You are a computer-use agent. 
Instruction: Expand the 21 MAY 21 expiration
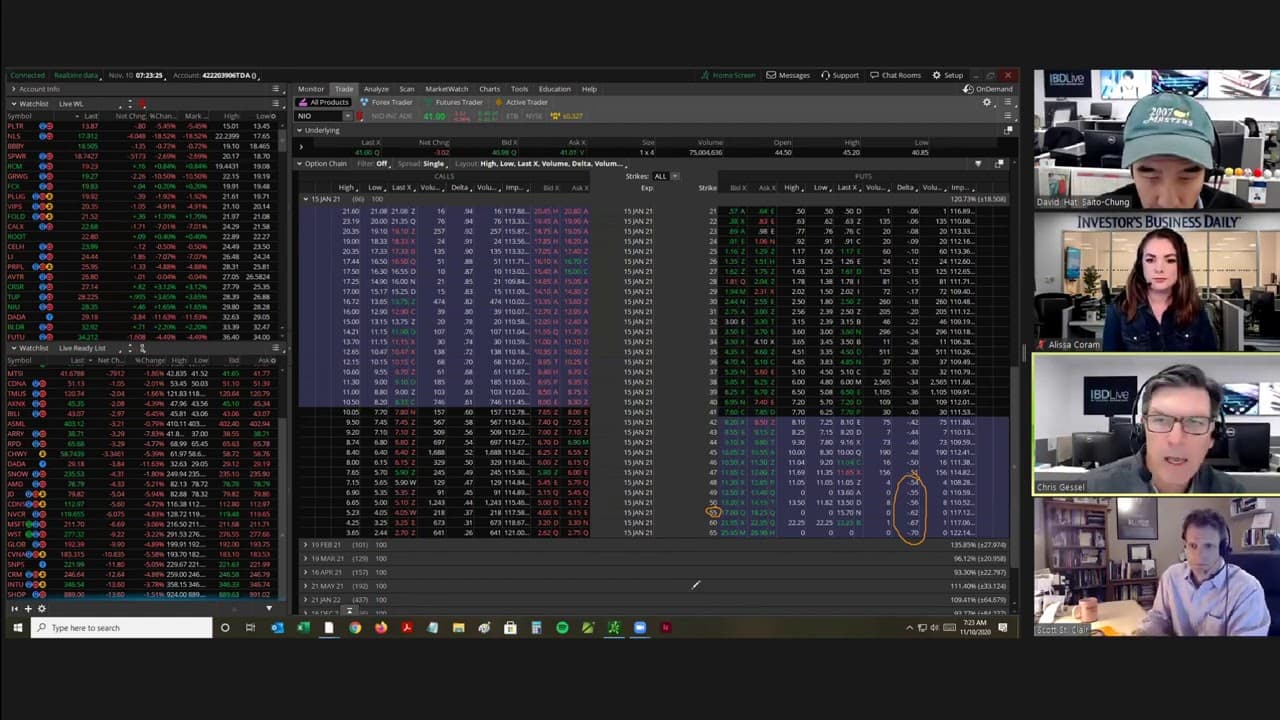click(306, 585)
